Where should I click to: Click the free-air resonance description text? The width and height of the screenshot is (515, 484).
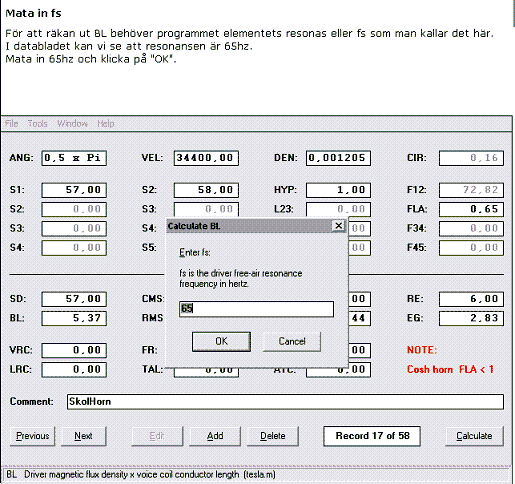click(241, 279)
